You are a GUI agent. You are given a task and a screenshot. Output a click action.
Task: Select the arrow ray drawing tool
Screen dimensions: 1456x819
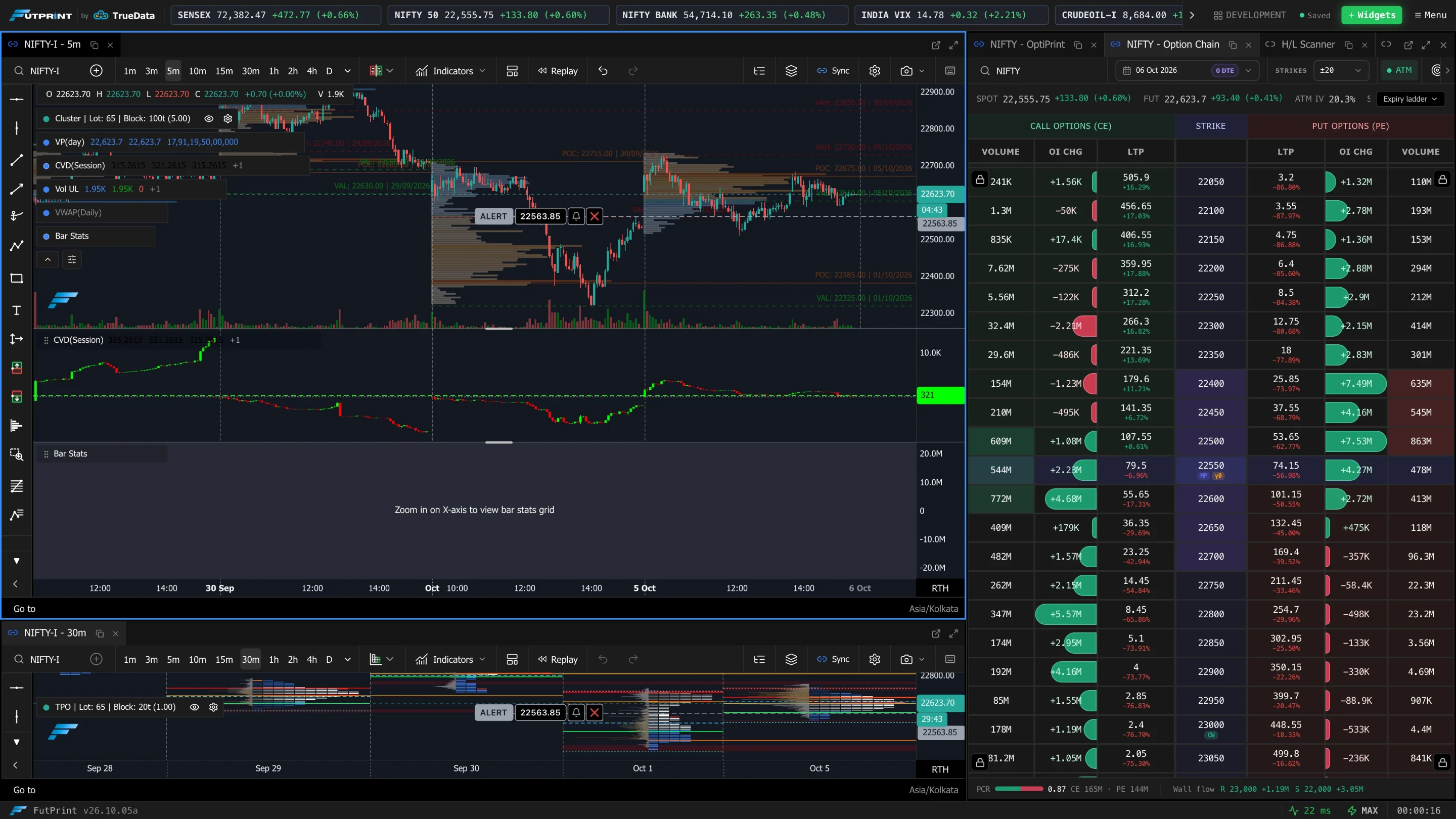[16, 189]
